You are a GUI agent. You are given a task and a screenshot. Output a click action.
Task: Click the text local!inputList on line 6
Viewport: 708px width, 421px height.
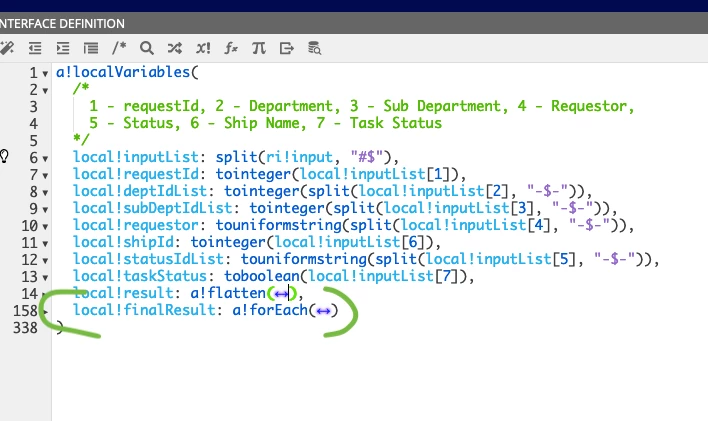(136, 157)
